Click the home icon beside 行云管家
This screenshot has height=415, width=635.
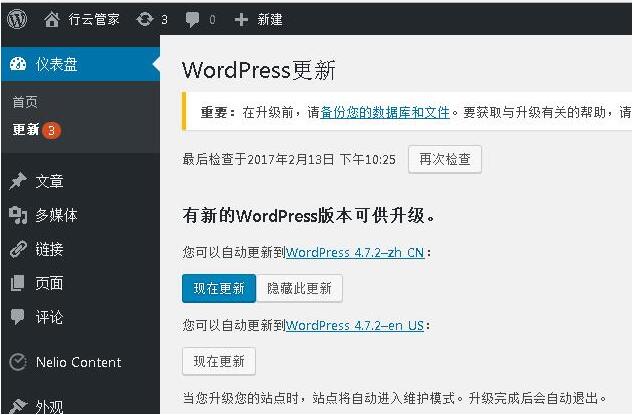[51, 19]
